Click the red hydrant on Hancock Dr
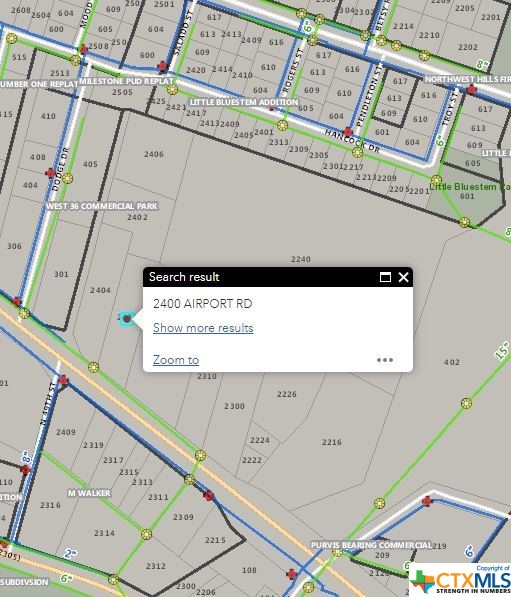This screenshot has width=511, height=597. click(x=347, y=132)
